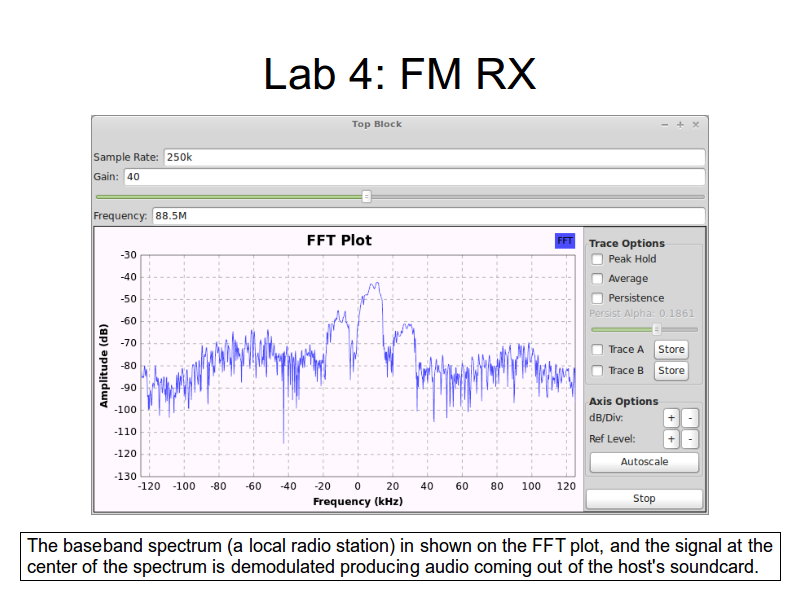Image resolution: width=800 pixels, height=600 pixels.
Task: Enable the Peak Hold checkbox
Action: (597, 259)
